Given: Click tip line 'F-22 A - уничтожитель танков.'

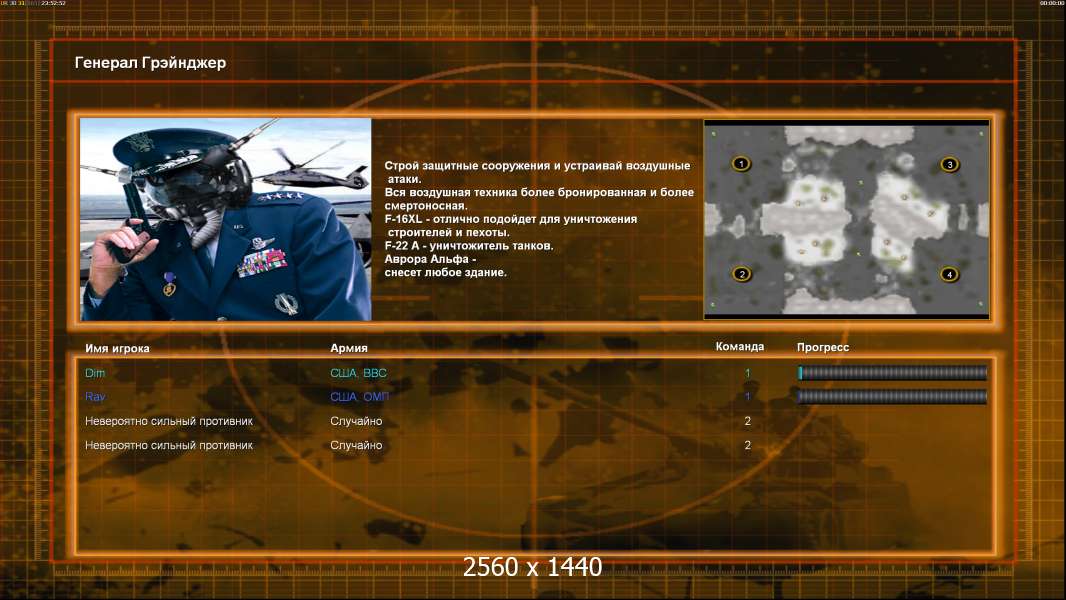Looking at the screenshot, I should 469,246.
